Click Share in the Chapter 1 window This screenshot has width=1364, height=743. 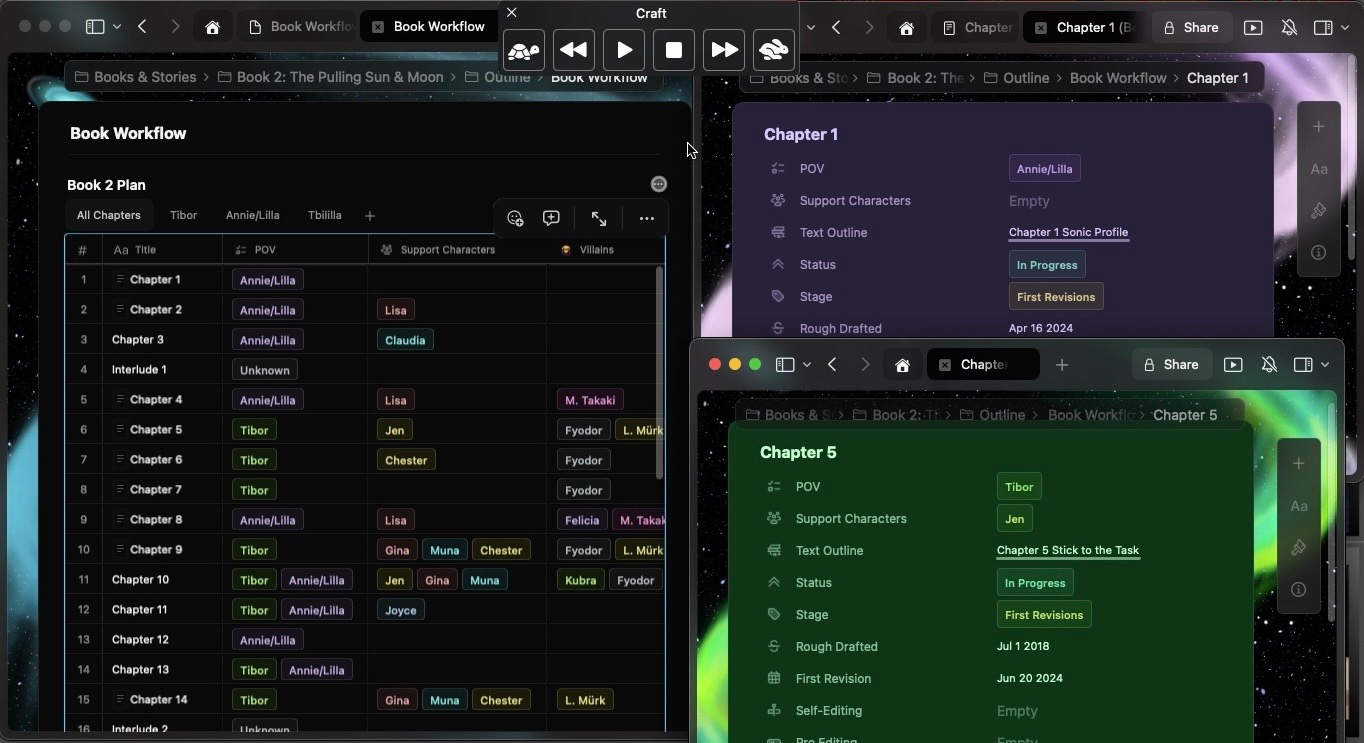(x=1190, y=28)
